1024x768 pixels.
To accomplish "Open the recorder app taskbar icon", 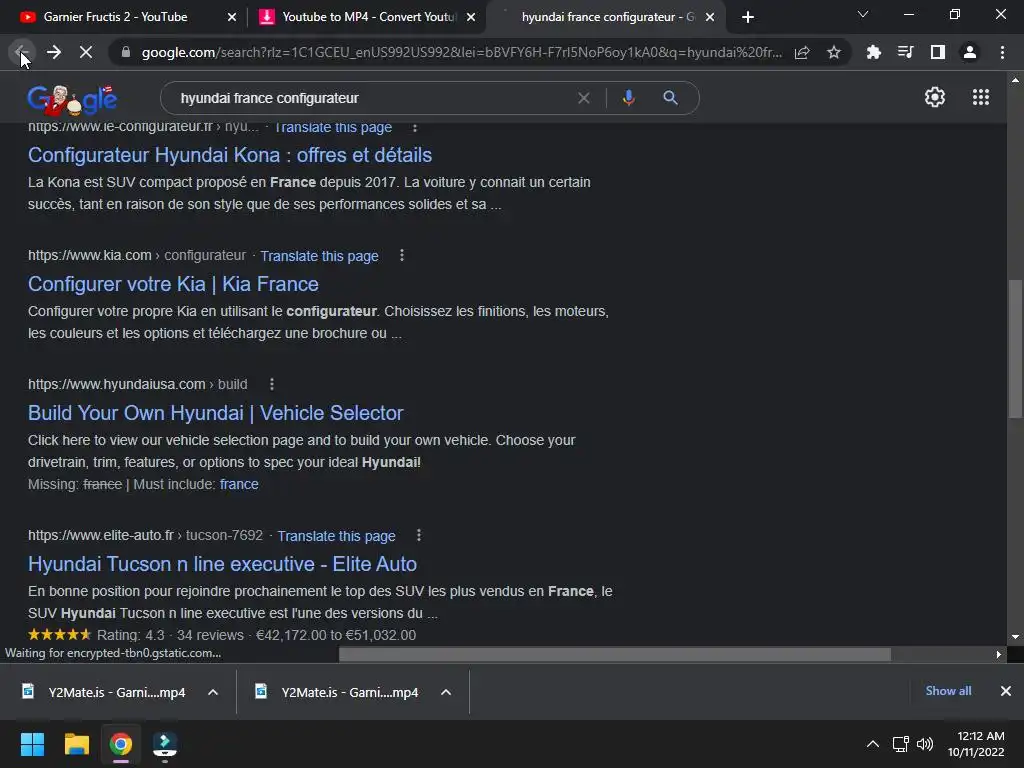I will 164,744.
